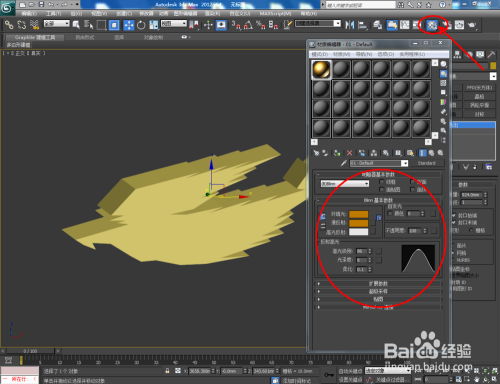Click Get Material icon in Material Editor

click(316, 153)
